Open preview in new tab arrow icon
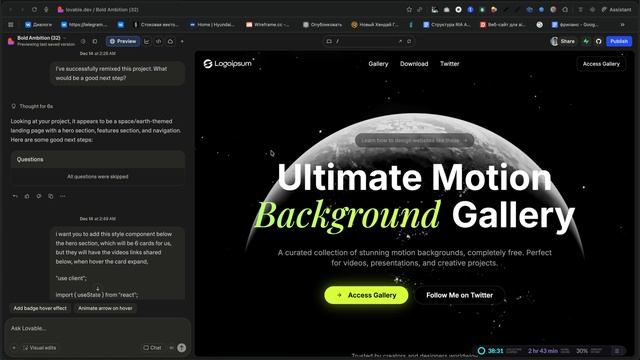The height and width of the screenshot is (360, 640). 400,41
